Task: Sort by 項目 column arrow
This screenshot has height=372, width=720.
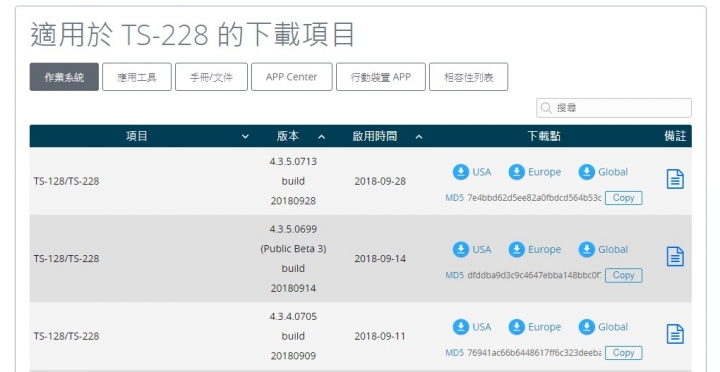Action: click(245, 136)
